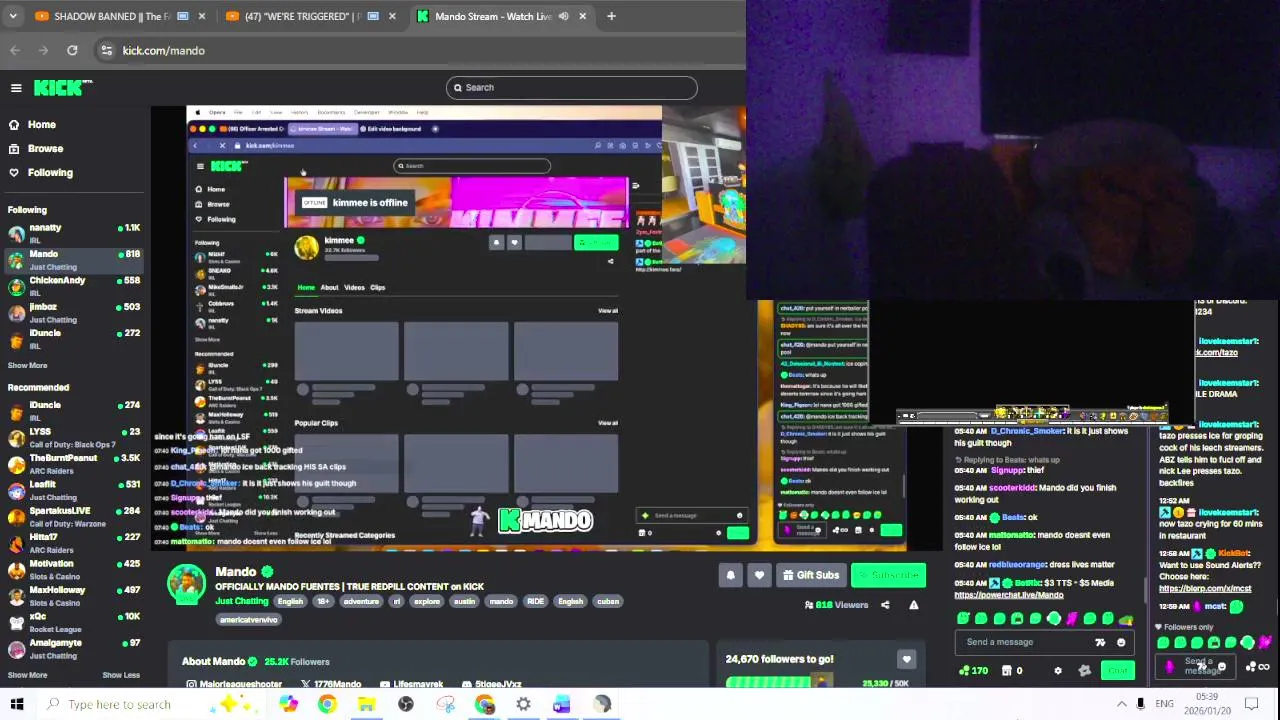Select the RIDE tag

click(x=535, y=601)
